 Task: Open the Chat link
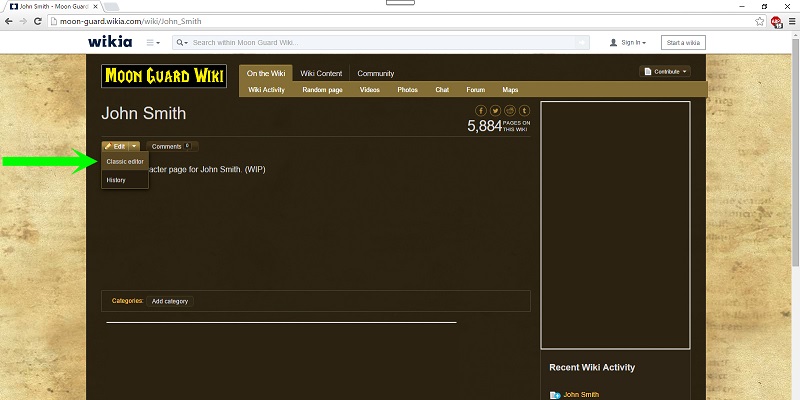[x=442, y=90]
